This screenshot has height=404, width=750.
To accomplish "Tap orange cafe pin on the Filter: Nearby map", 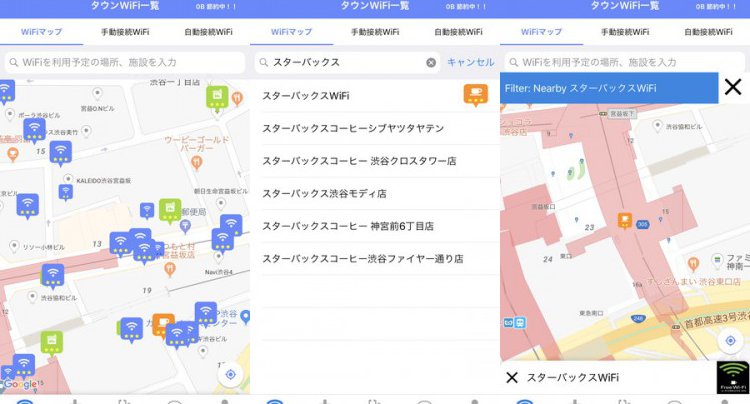I will tap(625, 220).
